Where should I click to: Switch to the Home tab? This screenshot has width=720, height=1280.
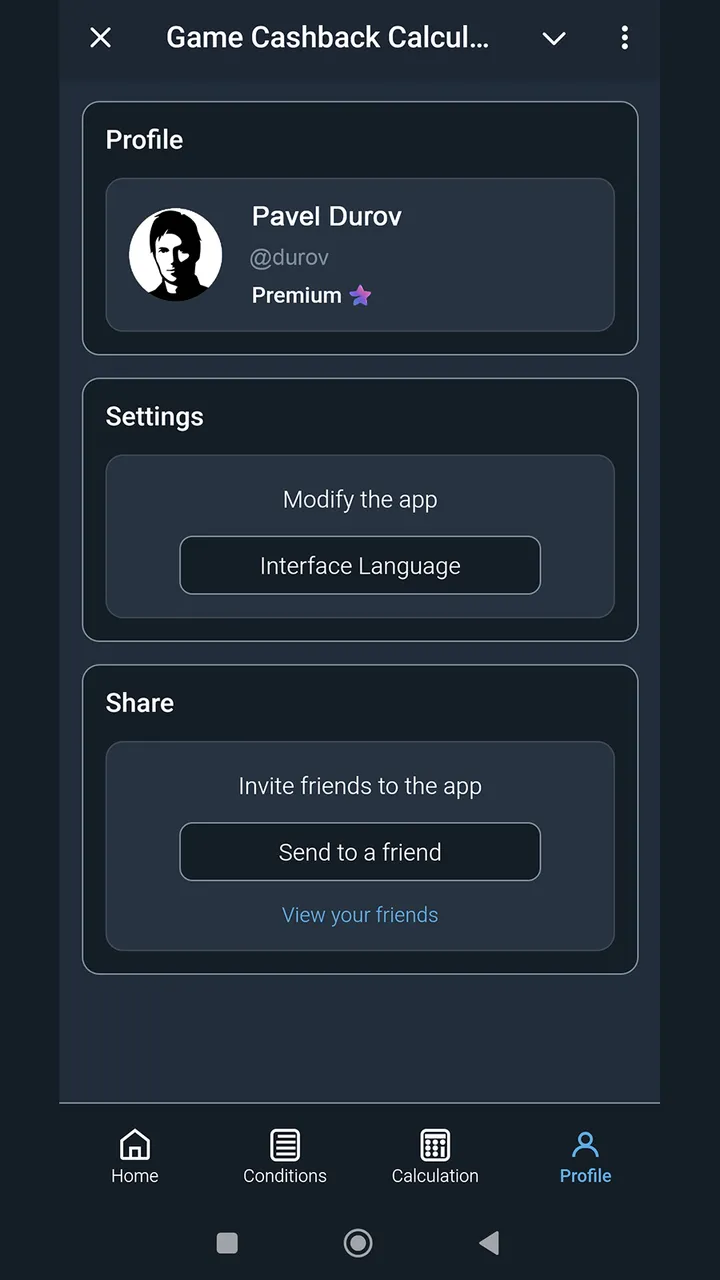pos(135,1157)
